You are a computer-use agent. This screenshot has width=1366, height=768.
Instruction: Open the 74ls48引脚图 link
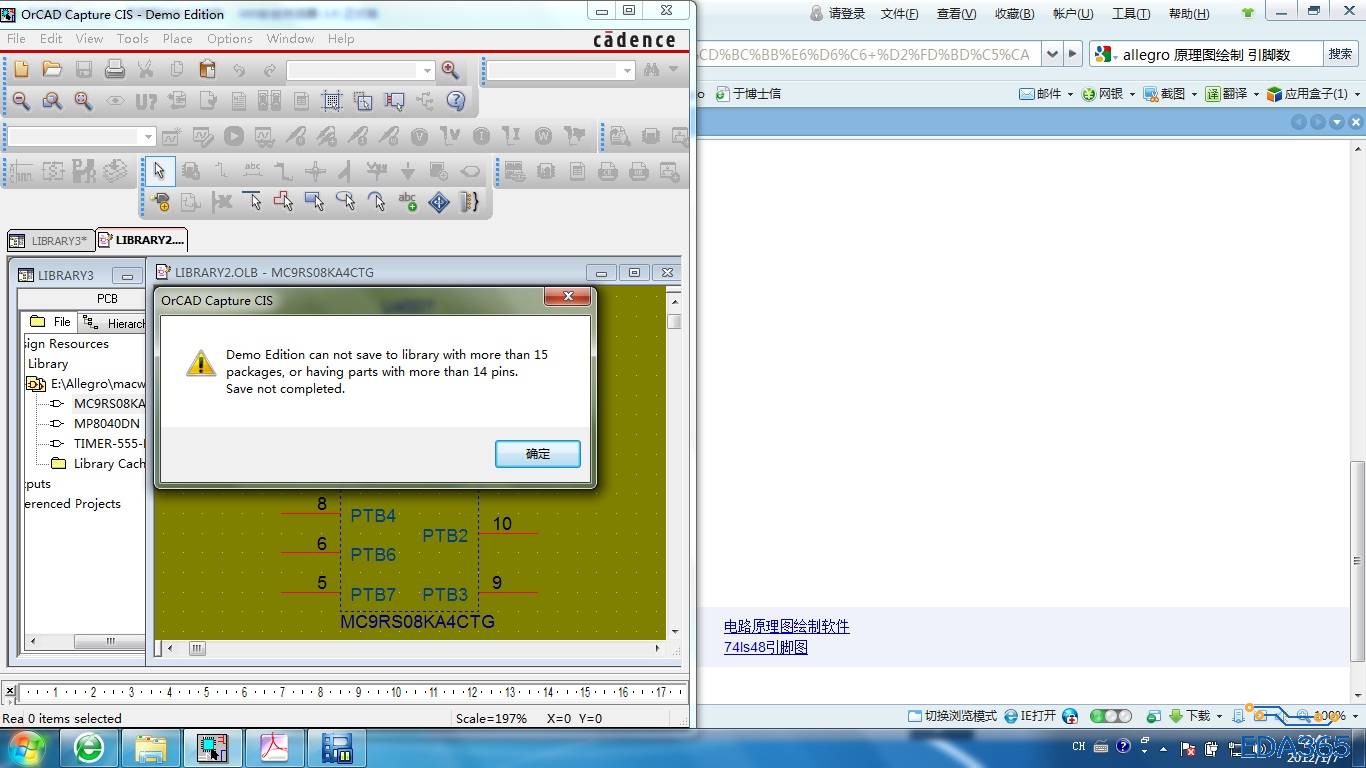pyautogui.click(x=766, y=647)
